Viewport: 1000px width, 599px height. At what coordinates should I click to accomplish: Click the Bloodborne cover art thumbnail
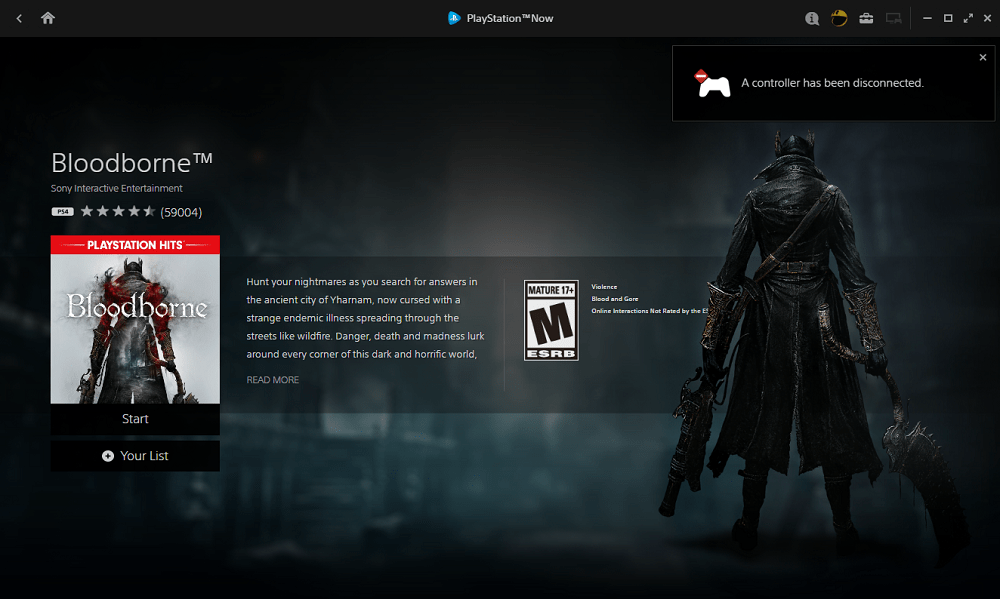click(x=135, y=320)
